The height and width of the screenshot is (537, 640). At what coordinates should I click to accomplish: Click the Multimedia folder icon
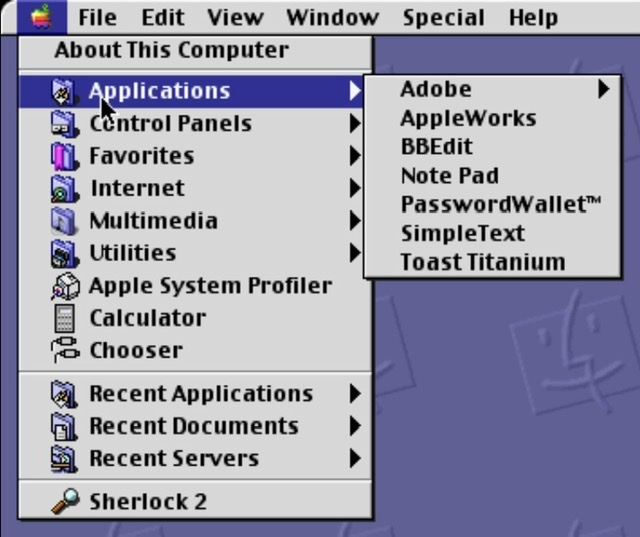tap(64, 221)
